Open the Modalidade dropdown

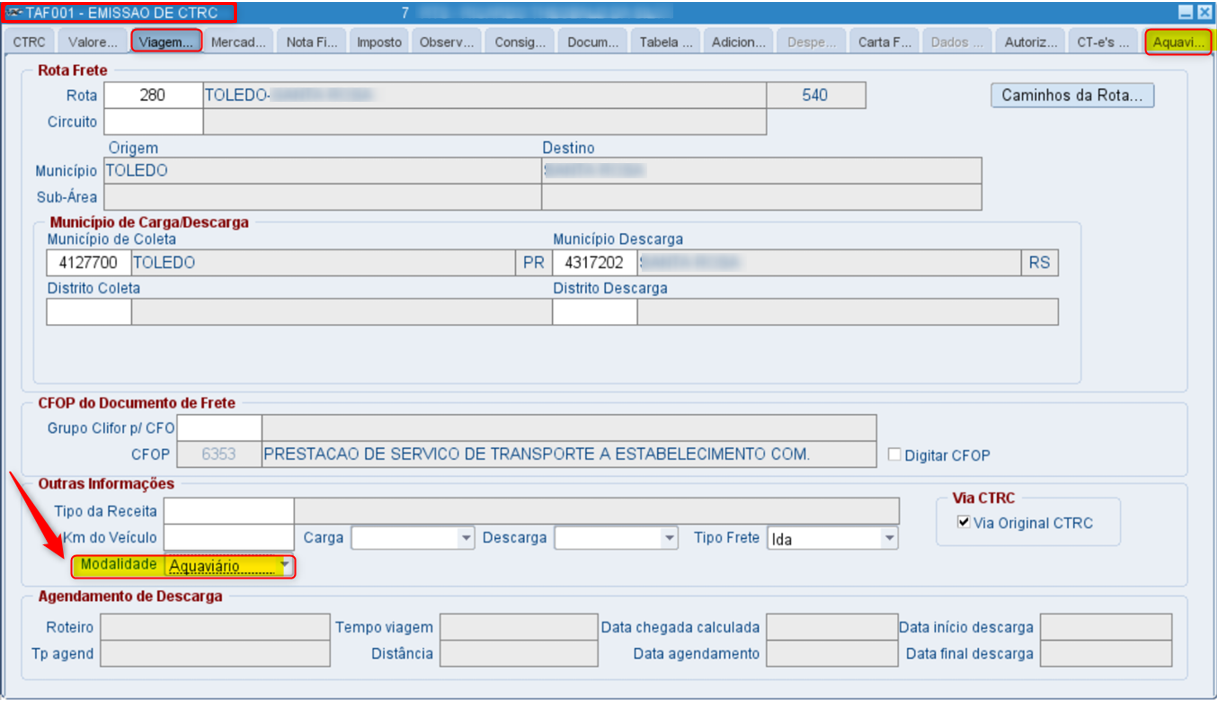click(286, 566)
